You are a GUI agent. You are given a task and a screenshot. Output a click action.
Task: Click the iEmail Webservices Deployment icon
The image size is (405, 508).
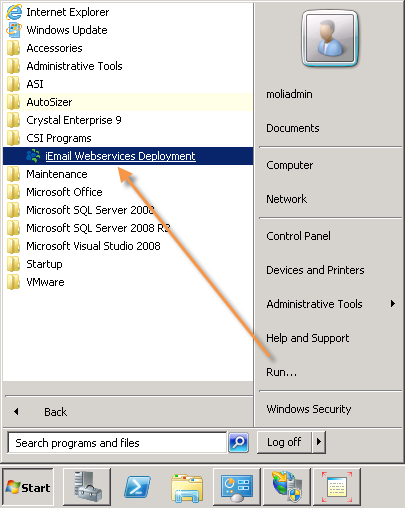[x=33, y=156]
